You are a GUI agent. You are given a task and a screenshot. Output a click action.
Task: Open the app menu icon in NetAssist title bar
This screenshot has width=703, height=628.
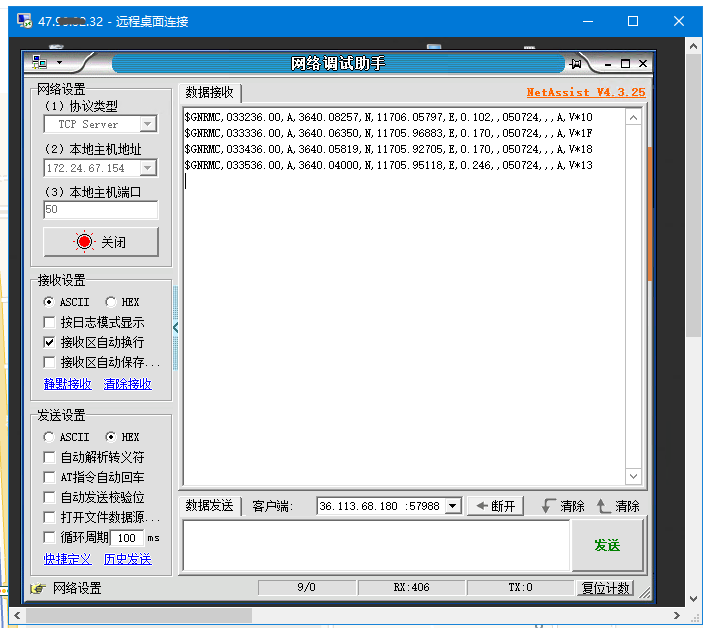pos(38,63)
